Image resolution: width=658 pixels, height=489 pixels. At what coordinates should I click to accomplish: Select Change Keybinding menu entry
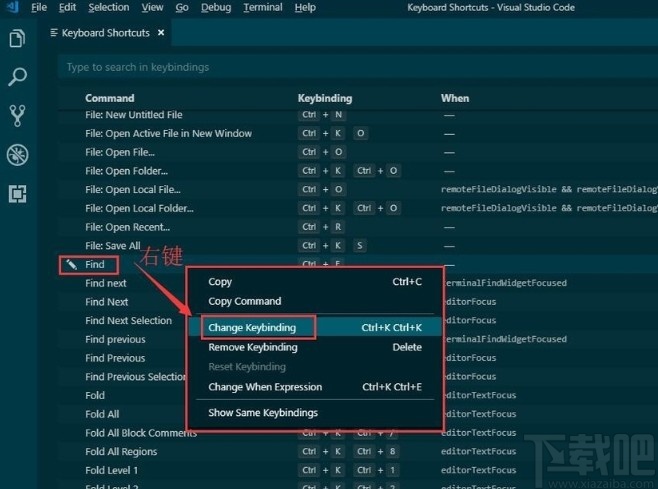coord(315,327)
